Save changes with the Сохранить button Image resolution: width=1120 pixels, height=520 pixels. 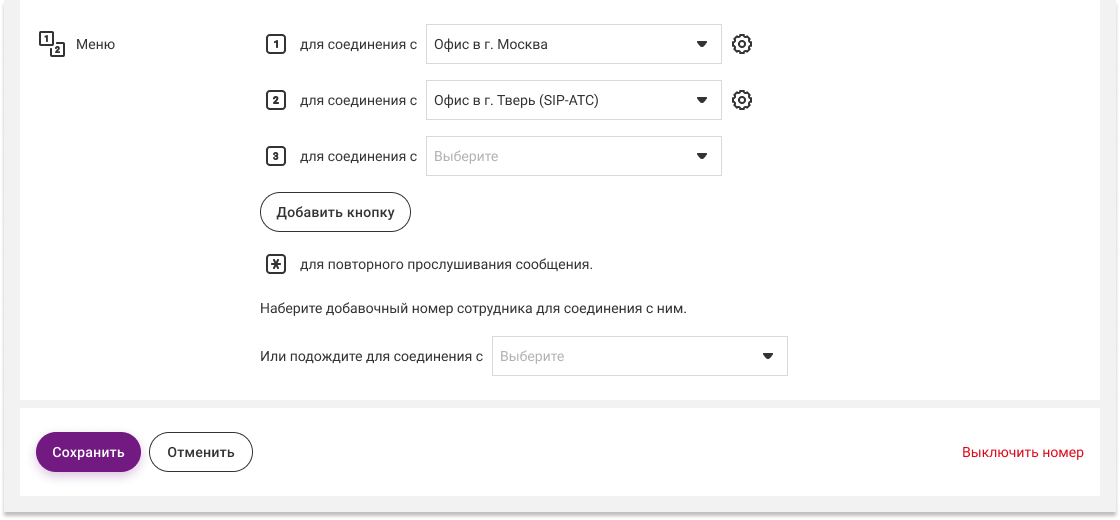coord(88,452)
